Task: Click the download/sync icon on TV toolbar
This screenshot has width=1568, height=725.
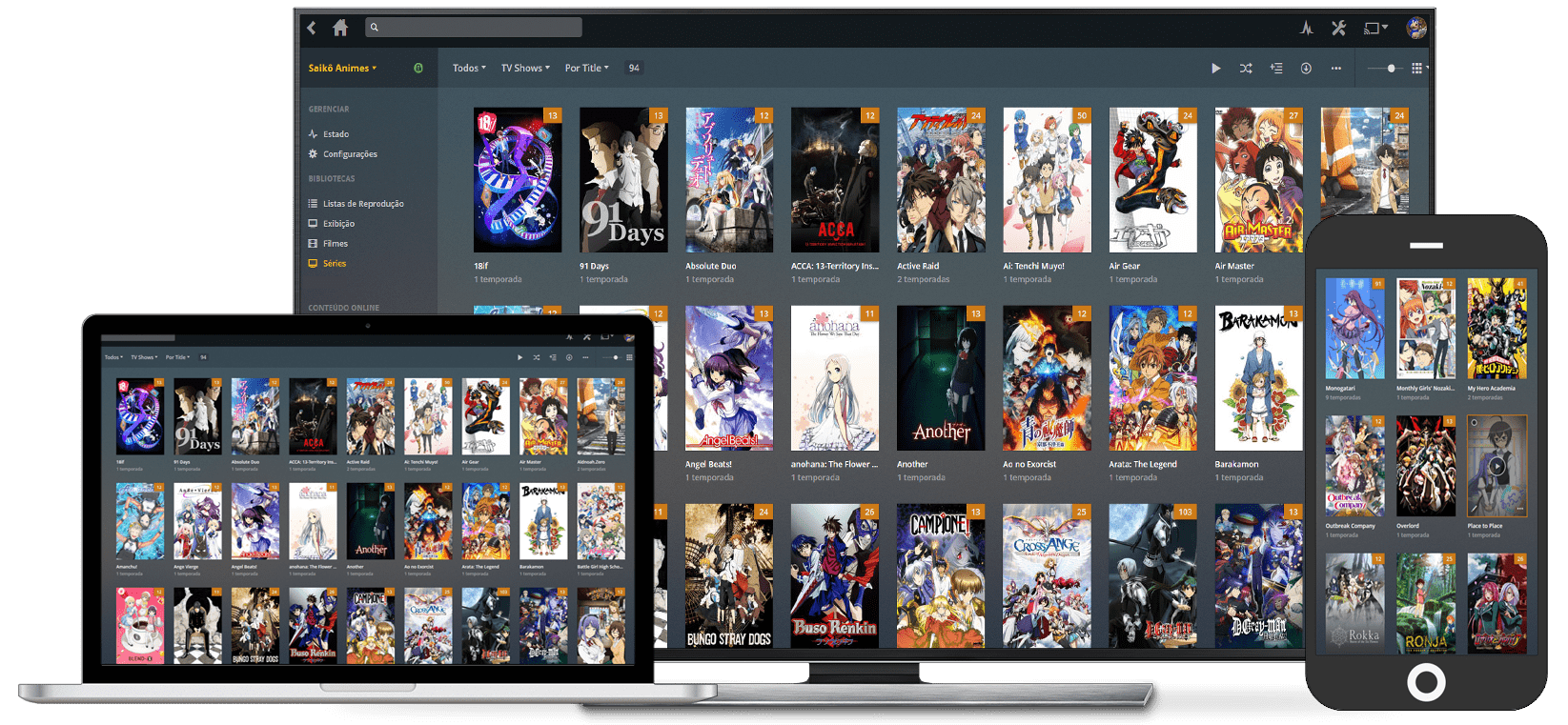Action: pos(1306,69)
